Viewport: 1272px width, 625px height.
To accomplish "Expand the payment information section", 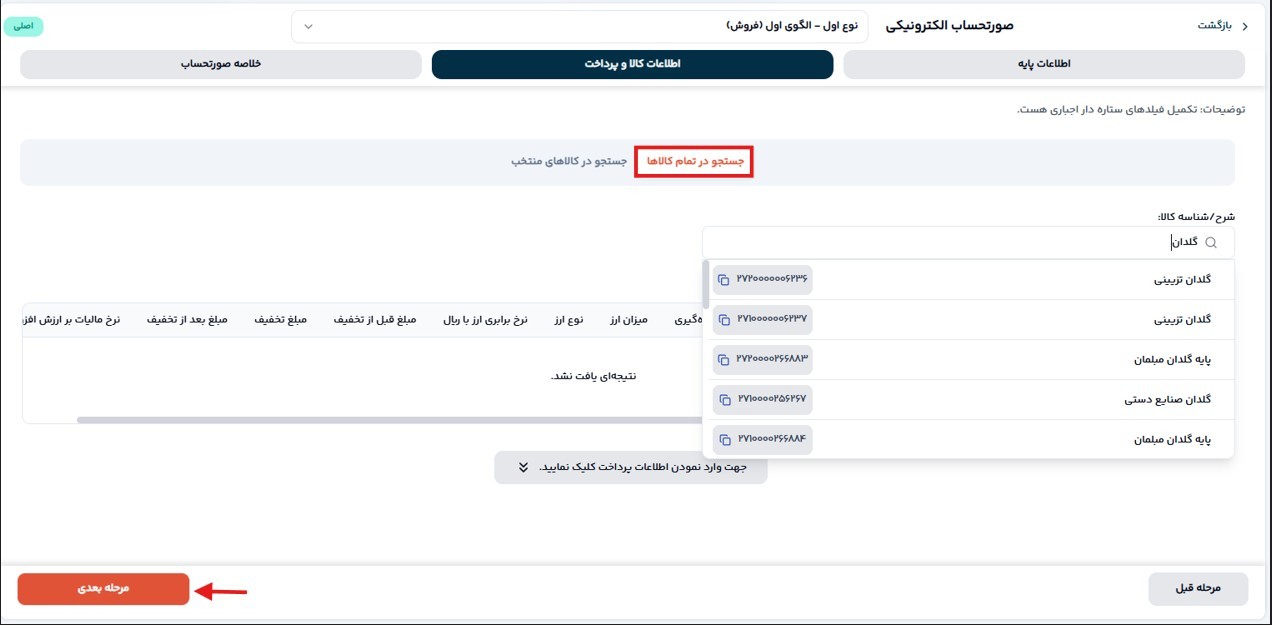I will 630,467.
